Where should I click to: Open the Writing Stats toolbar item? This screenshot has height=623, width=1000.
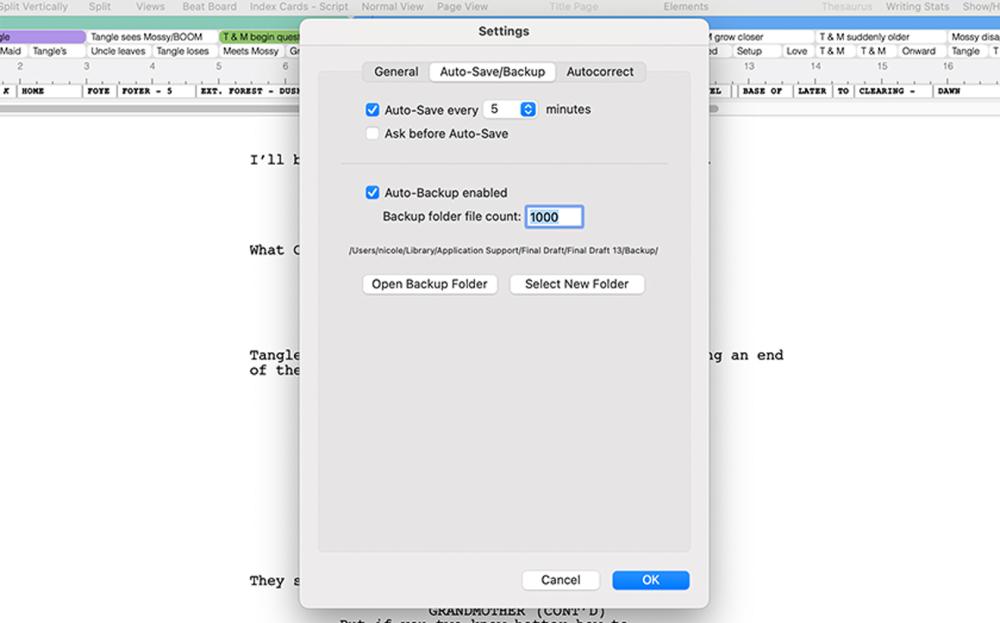pos(917,7)
